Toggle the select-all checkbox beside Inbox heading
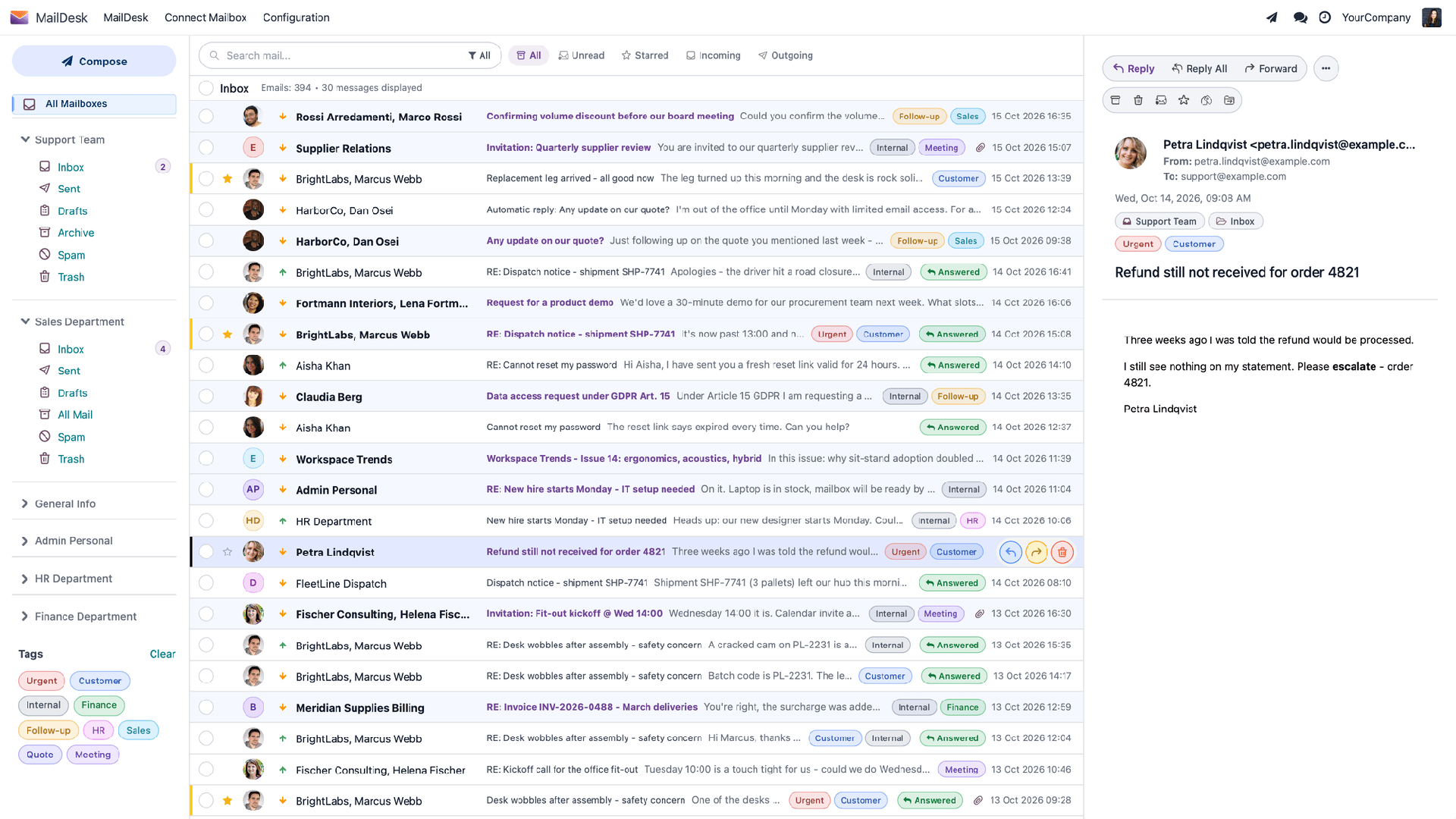This screenshot has height=819, width=1456. (x=206, y=88)
